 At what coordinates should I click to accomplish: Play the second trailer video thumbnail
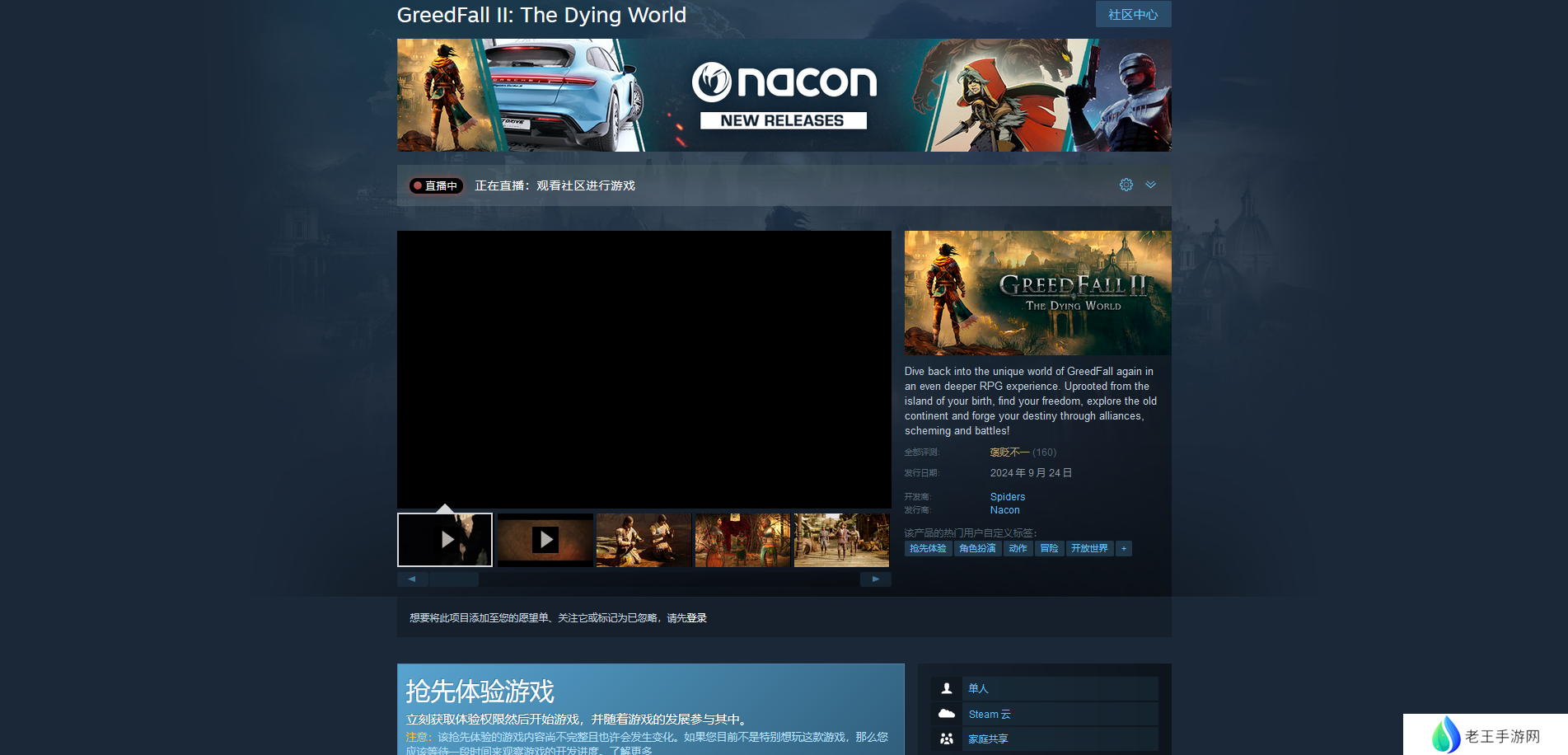545,540
